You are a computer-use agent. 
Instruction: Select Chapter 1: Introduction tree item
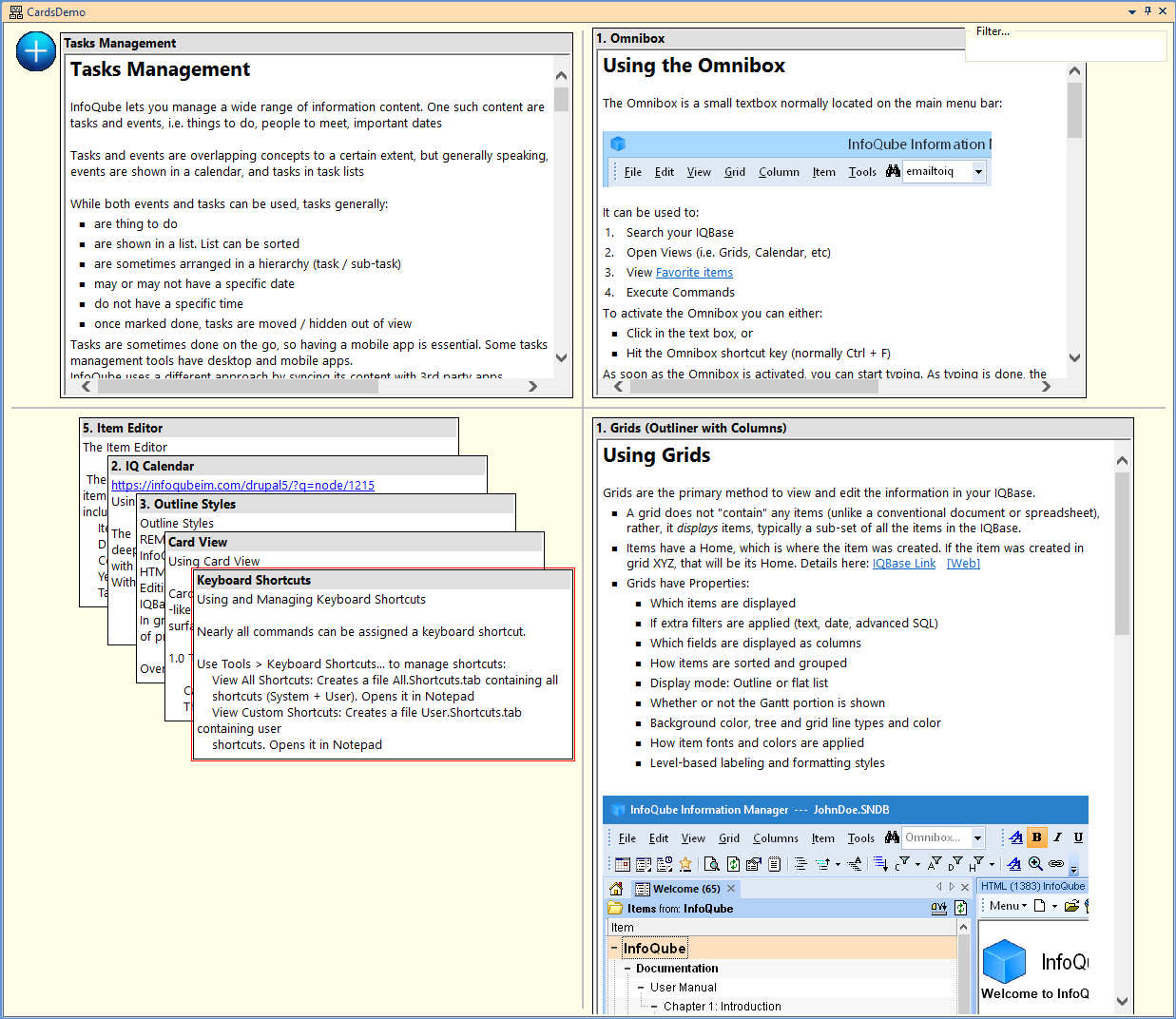[x=723, y=1007]
